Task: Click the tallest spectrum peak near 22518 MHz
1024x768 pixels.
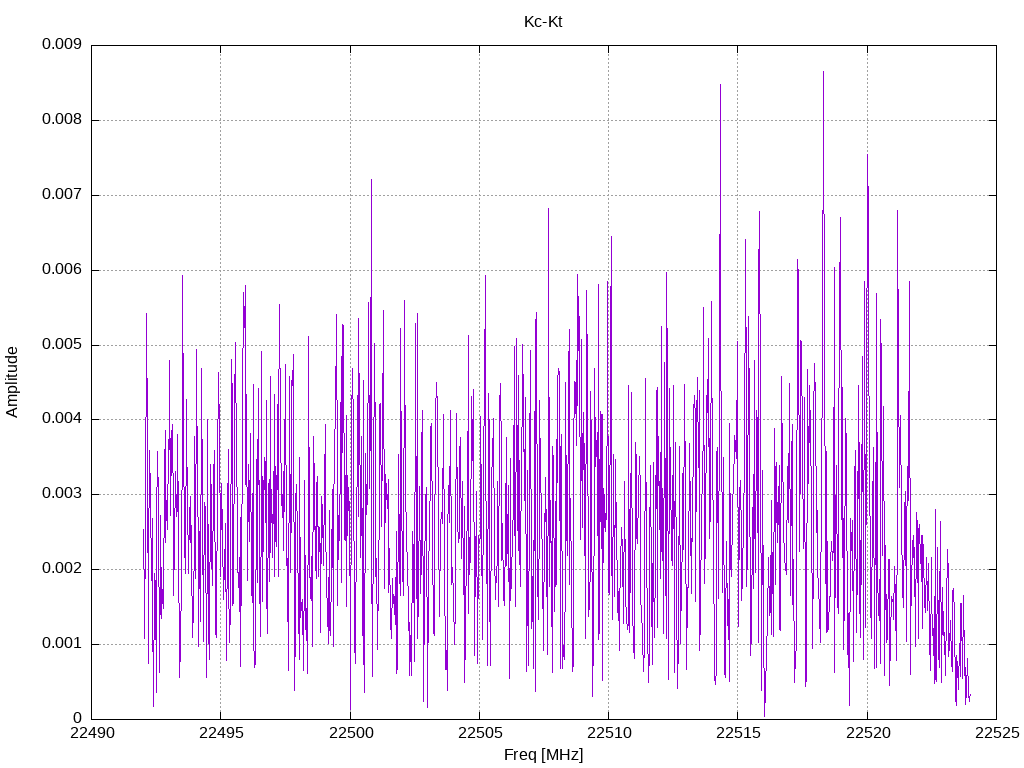Action: click(x=824, y=72)
